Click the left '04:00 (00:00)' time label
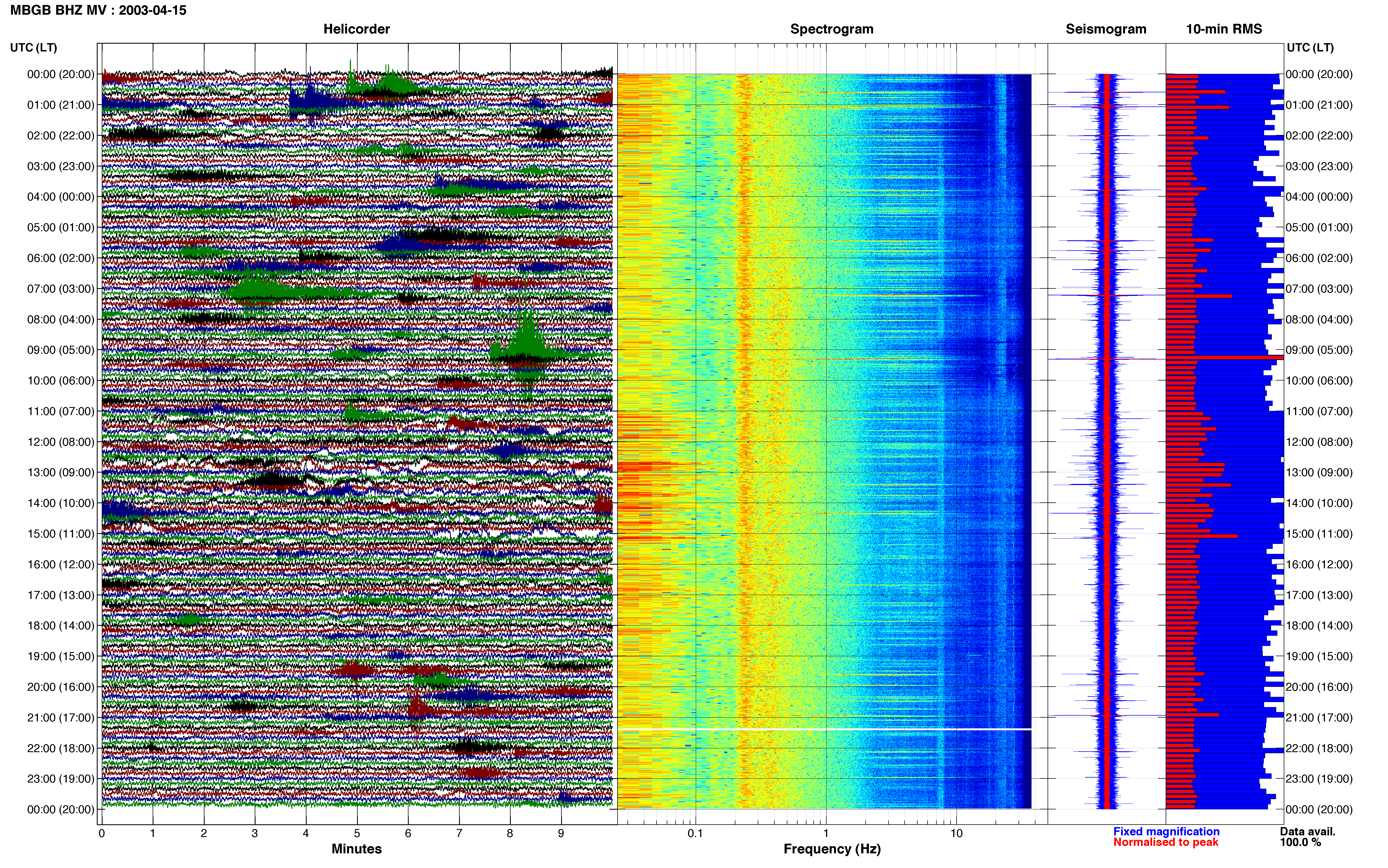 tap(61, 197)
